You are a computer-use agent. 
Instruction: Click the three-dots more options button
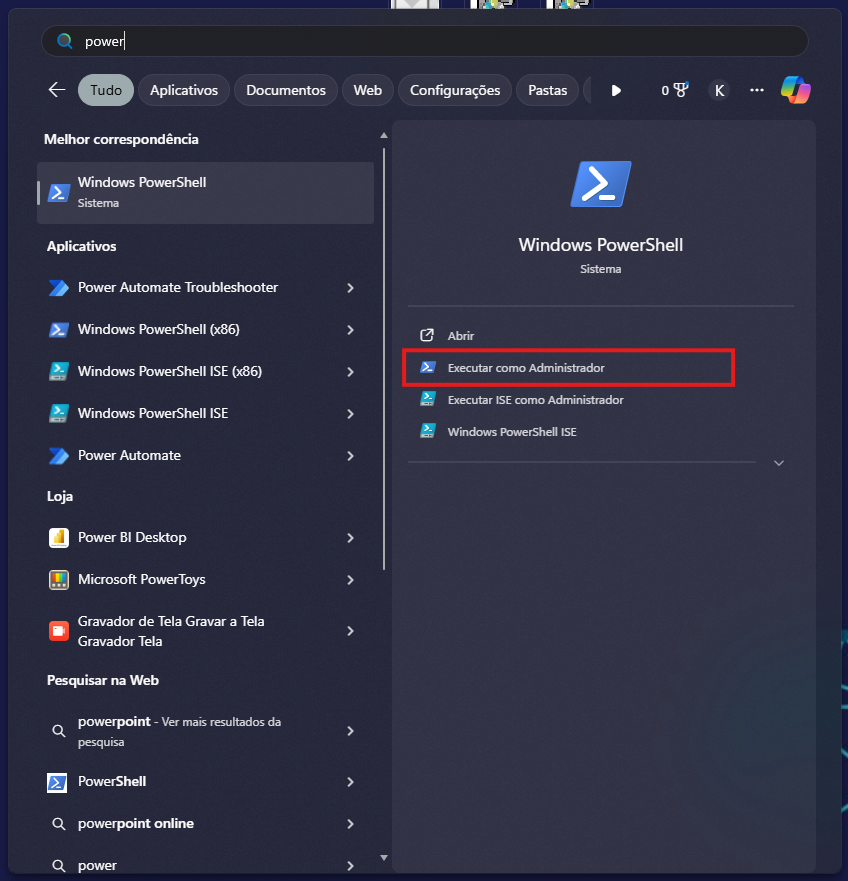(x=757, y=90)
